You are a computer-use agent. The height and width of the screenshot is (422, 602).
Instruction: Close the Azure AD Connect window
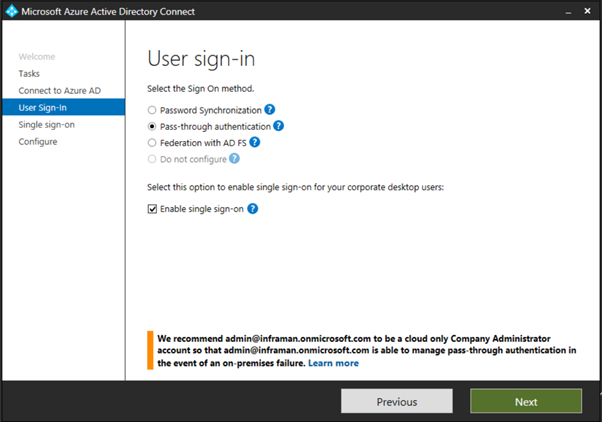[x=585, y=12]
